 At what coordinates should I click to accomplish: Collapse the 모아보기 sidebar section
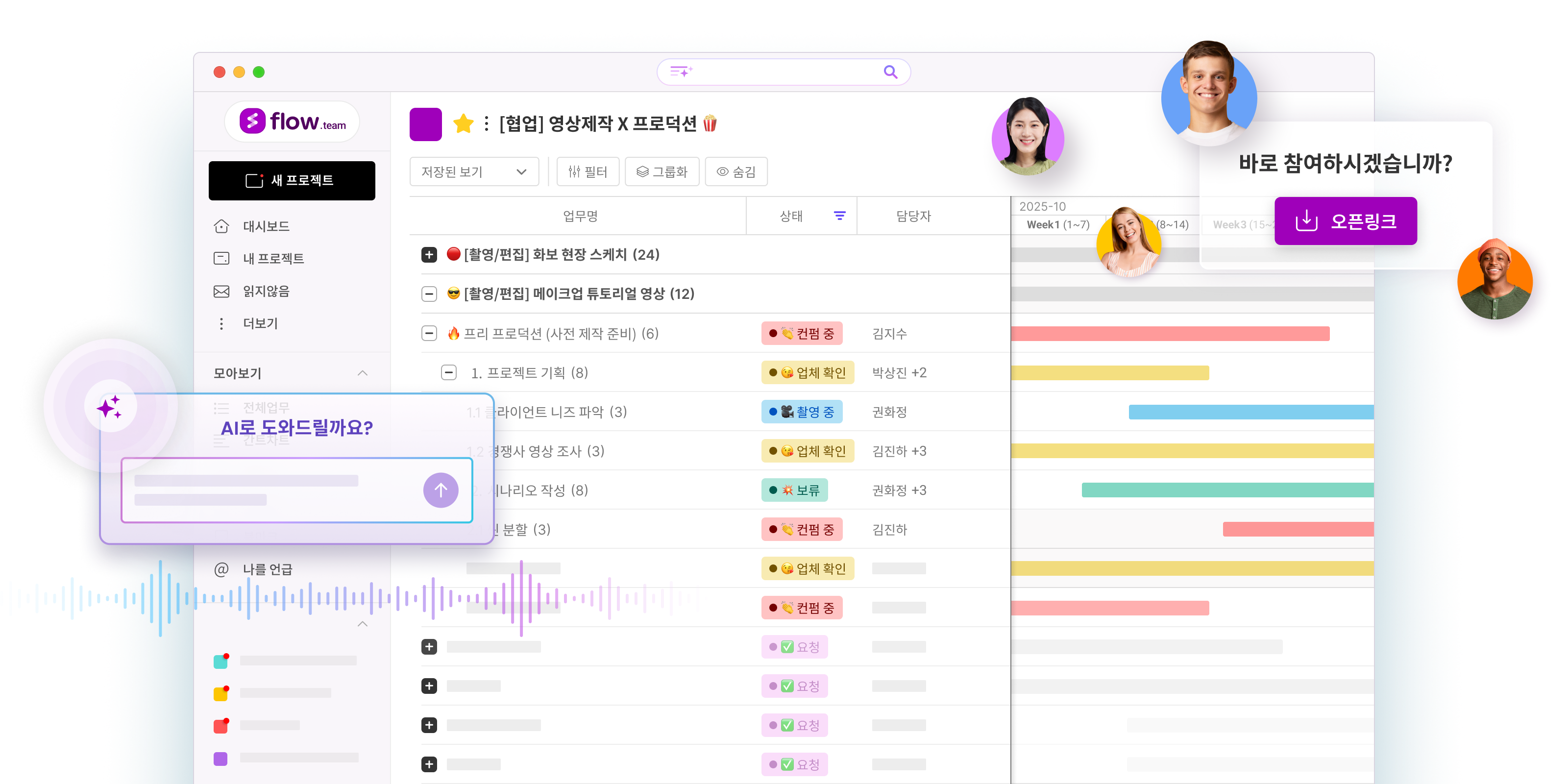point(362,373)
